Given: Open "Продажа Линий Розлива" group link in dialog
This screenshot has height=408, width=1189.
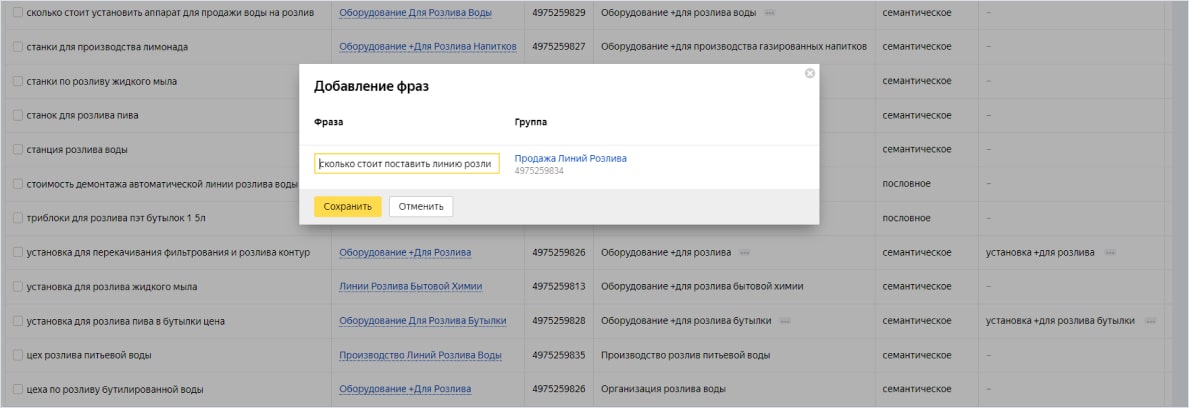Looking at the screenshot, I should [570, 158].
